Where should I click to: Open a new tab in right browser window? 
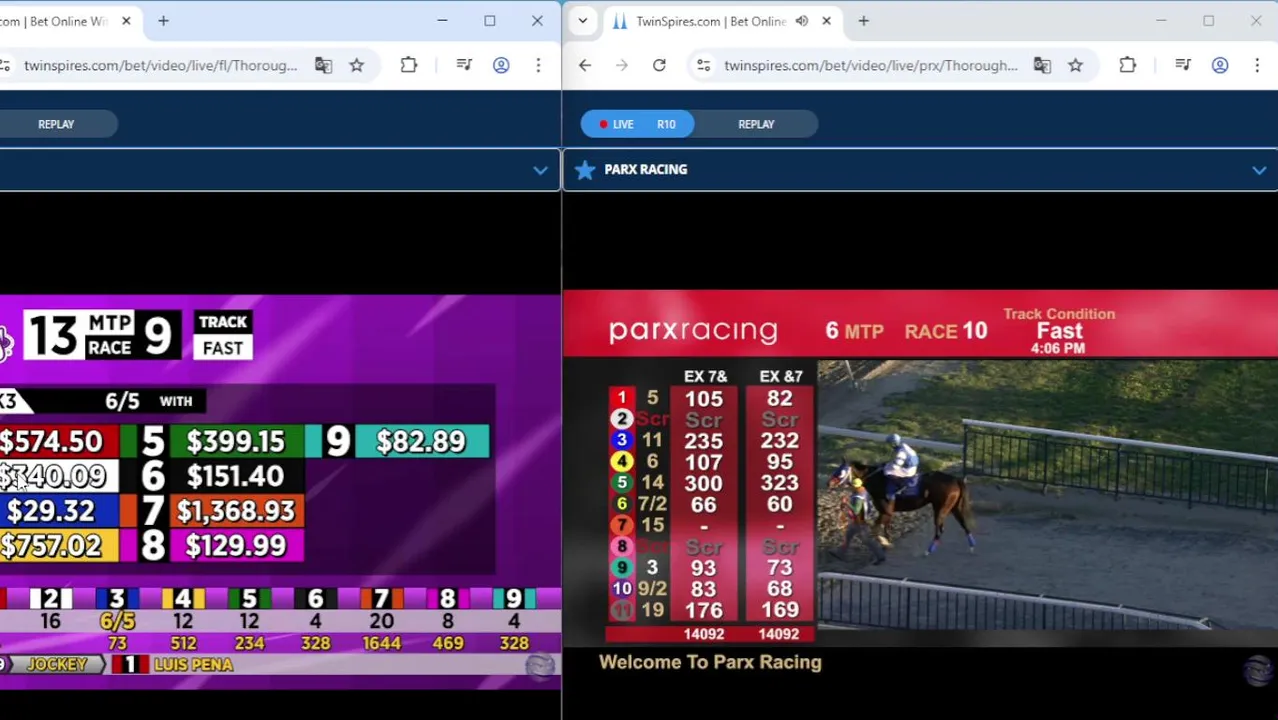point(863,21)
